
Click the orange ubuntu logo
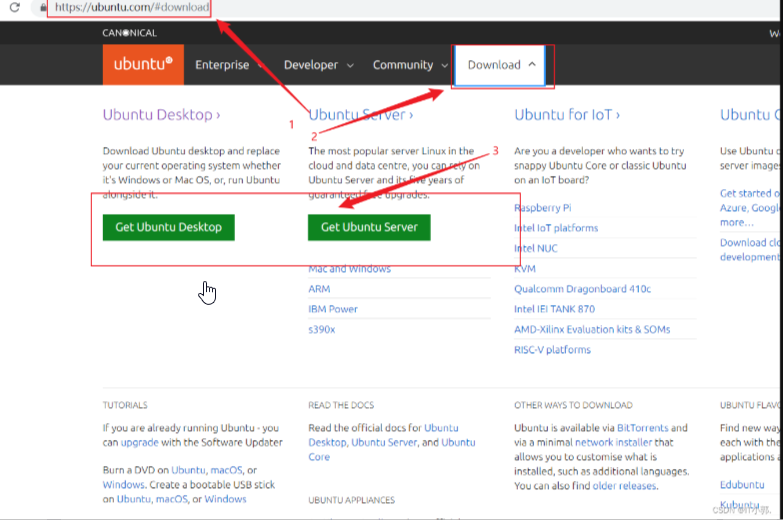[143, 64]
